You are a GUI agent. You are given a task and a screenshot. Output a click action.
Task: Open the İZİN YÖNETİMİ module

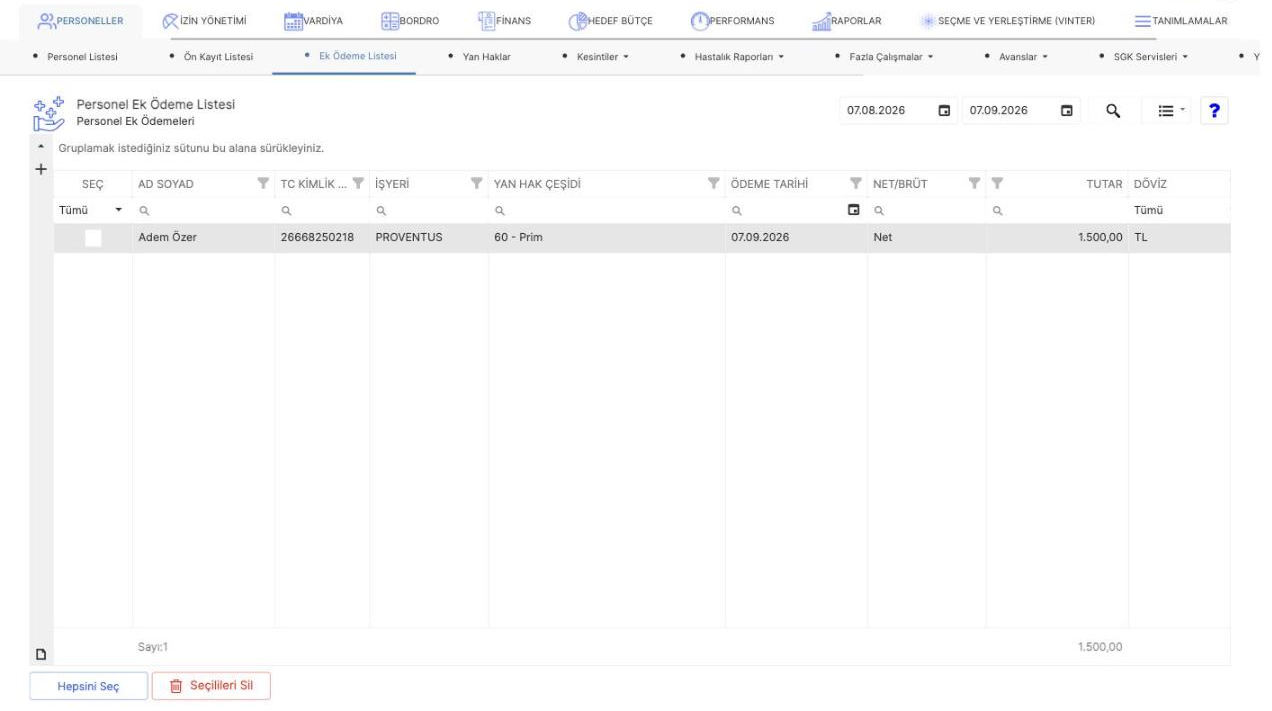tap(205, 21)
